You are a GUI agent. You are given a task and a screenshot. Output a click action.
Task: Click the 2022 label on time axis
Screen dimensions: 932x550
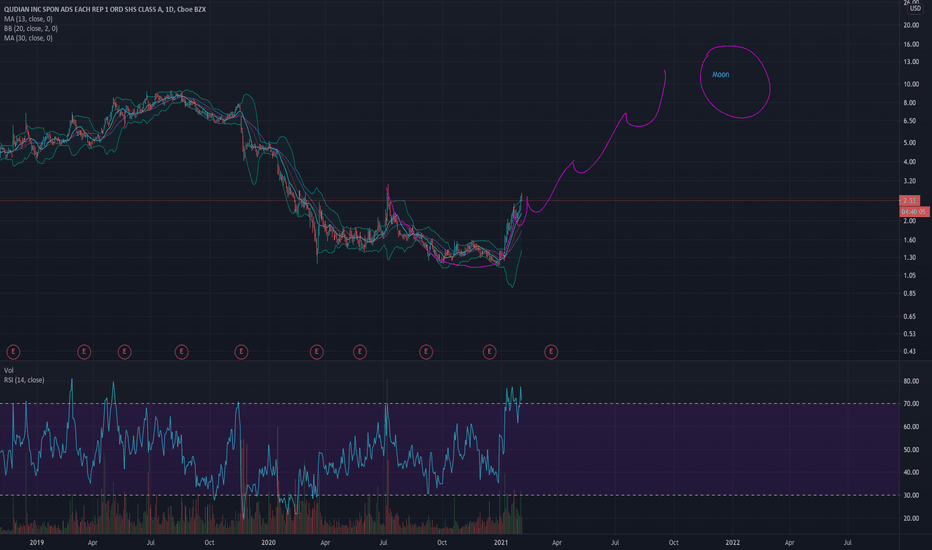733,542
